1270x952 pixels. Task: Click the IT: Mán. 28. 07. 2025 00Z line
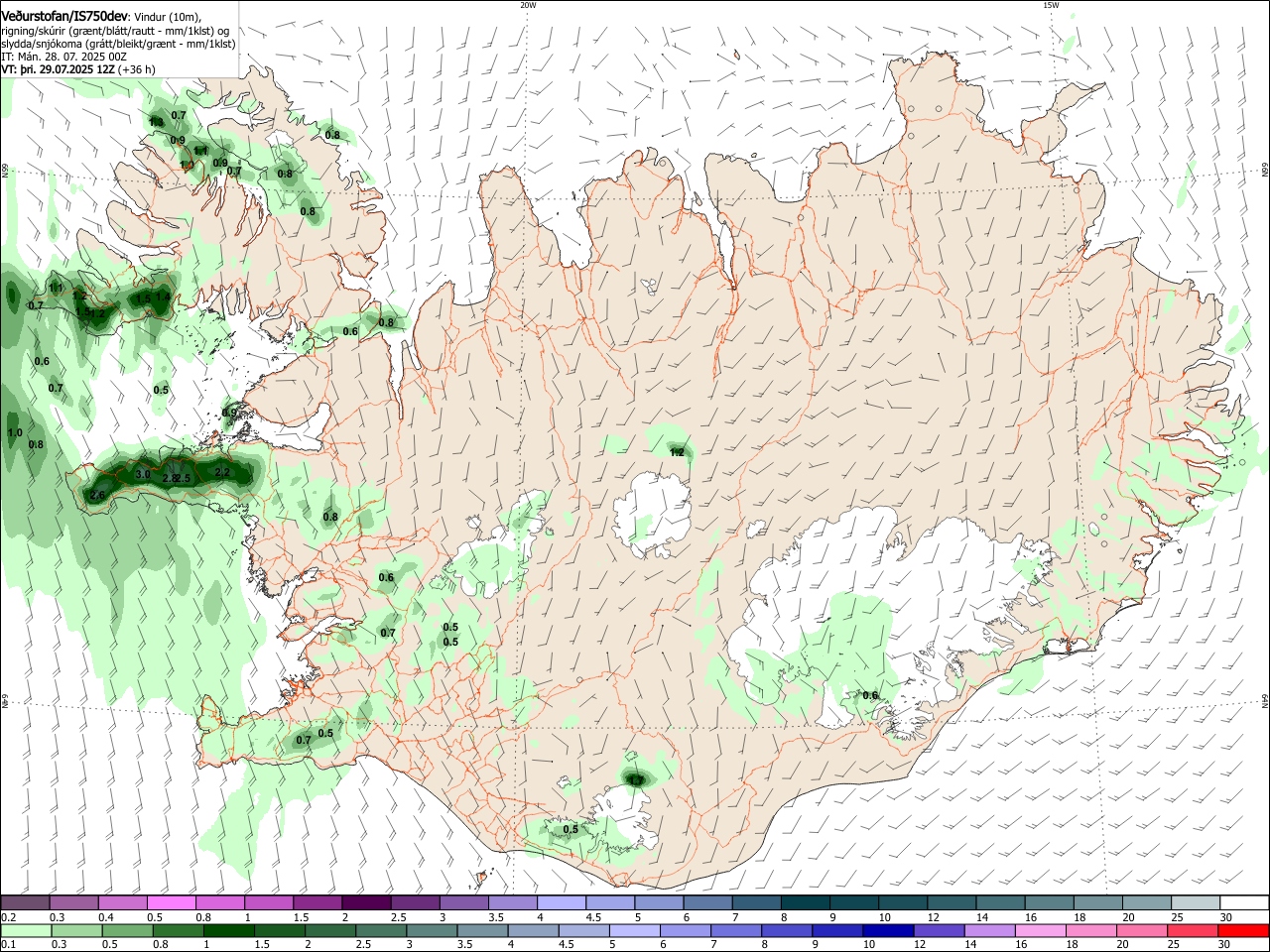pos(63,57)
